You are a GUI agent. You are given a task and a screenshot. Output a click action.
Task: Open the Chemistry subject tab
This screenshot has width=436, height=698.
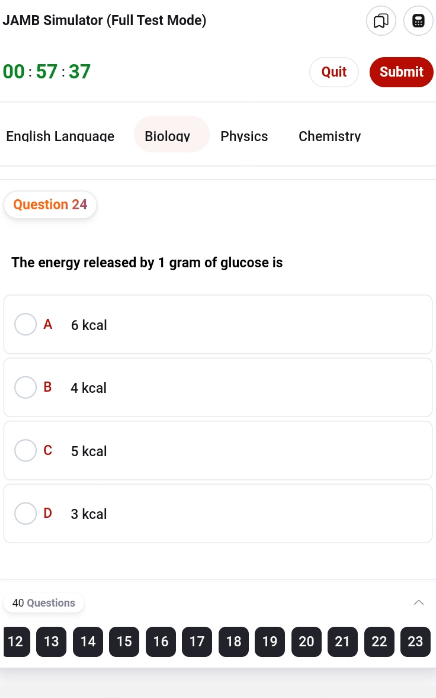(x=330, y=136)
